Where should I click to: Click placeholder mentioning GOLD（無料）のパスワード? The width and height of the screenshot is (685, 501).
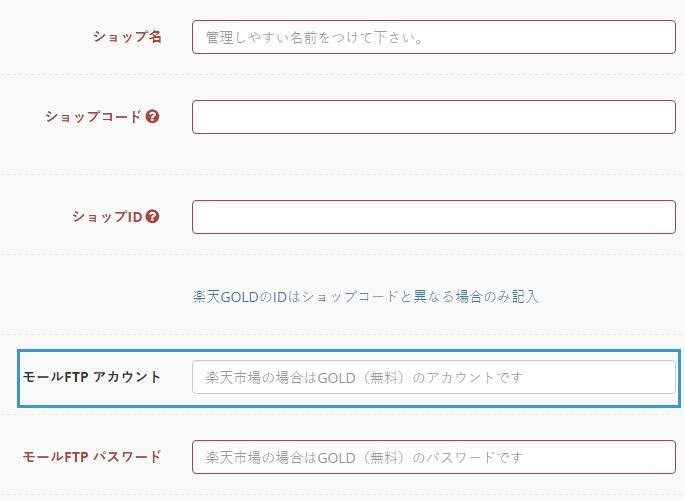coord(364,457)
